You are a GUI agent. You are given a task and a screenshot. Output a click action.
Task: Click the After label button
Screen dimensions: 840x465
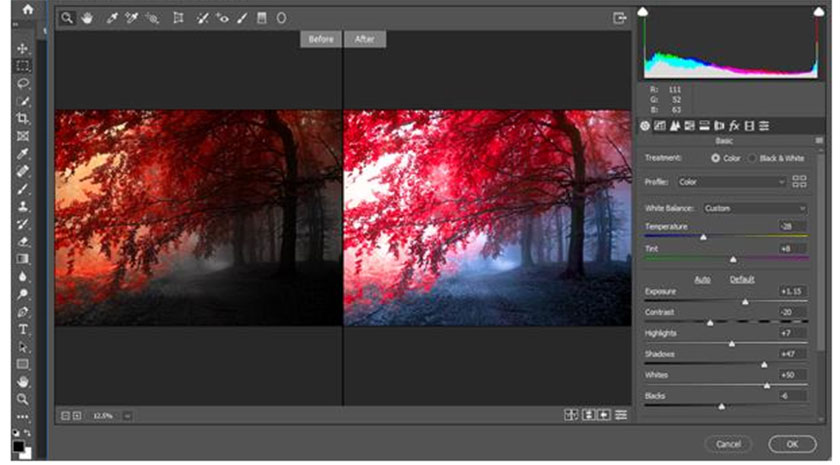pos(365,39)
